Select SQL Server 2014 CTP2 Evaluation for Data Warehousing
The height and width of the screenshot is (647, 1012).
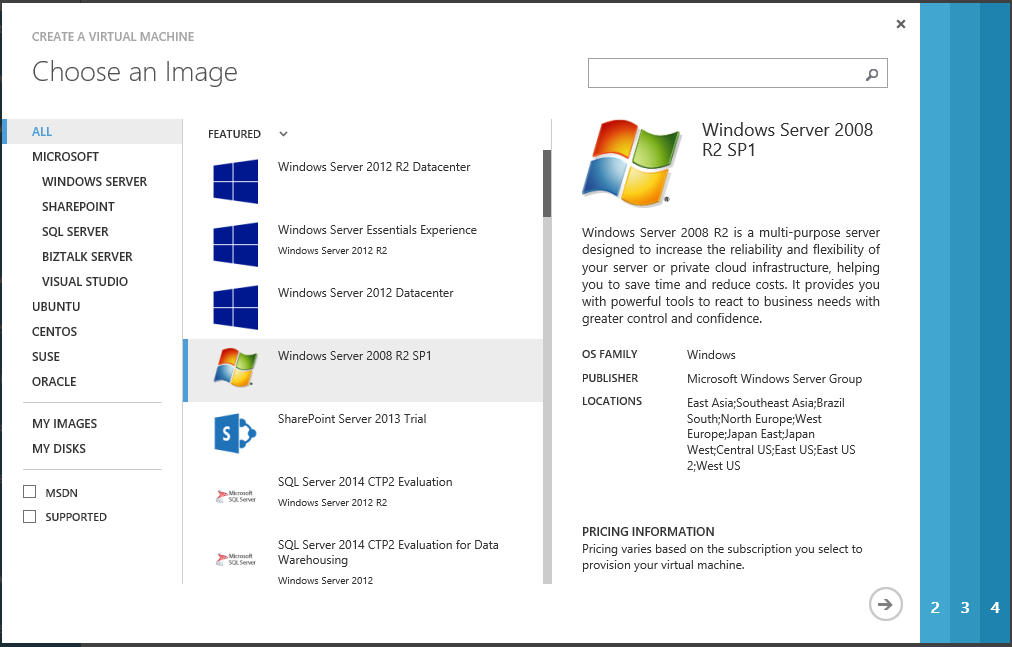pos(388,552)
